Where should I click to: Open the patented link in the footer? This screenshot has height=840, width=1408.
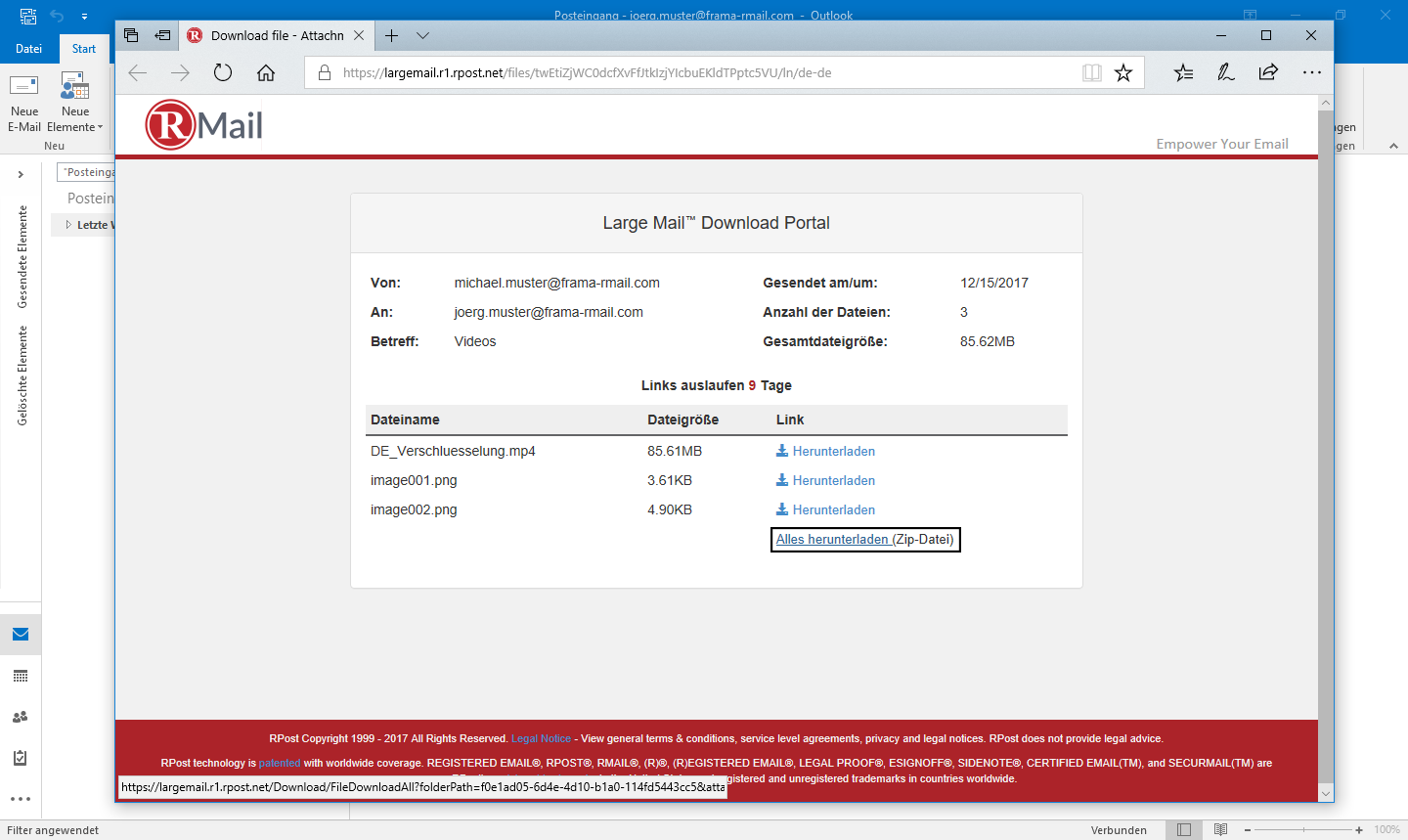coord(280,763)
